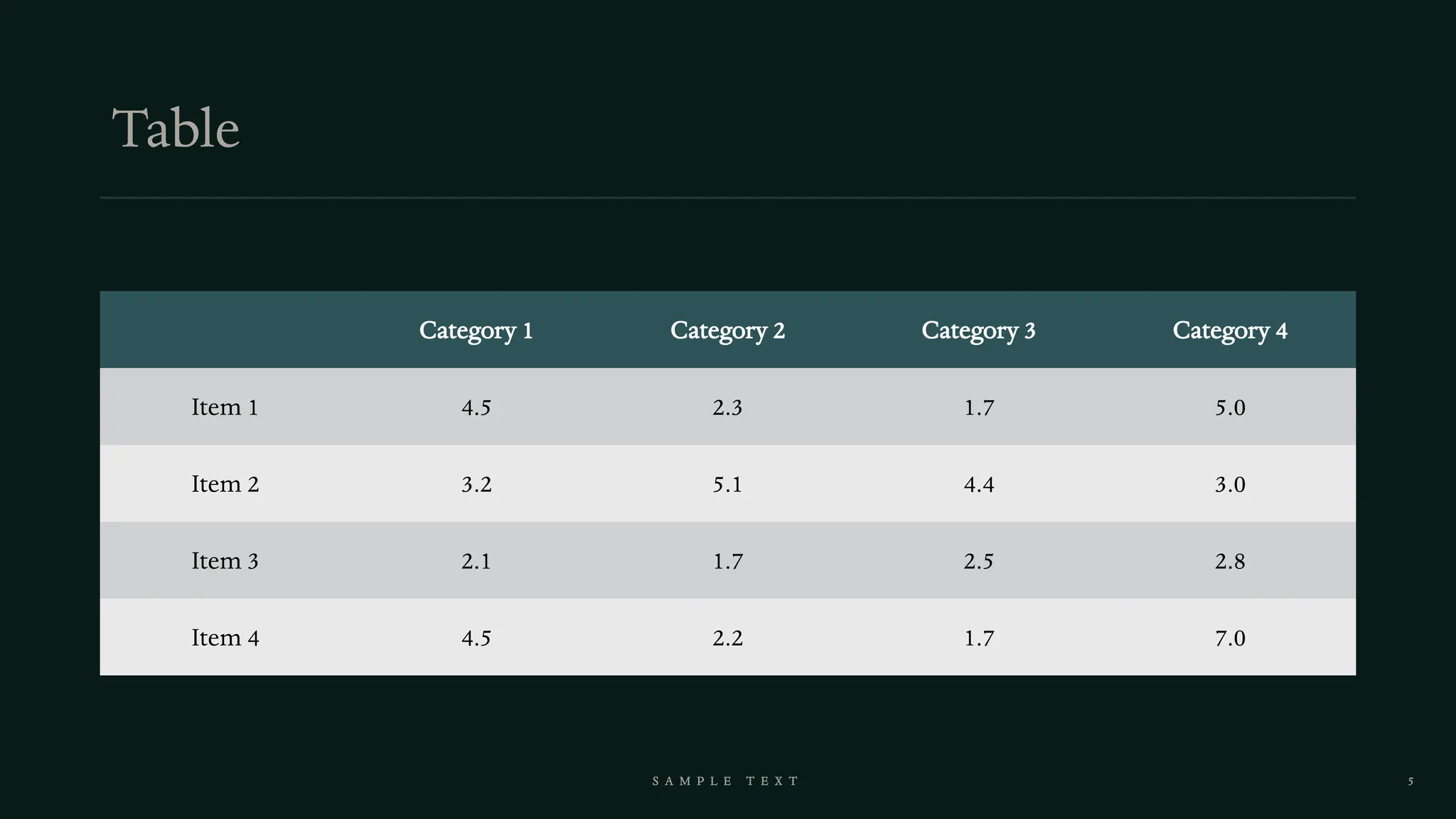Click the Category 3 column header

coord(978,331)
